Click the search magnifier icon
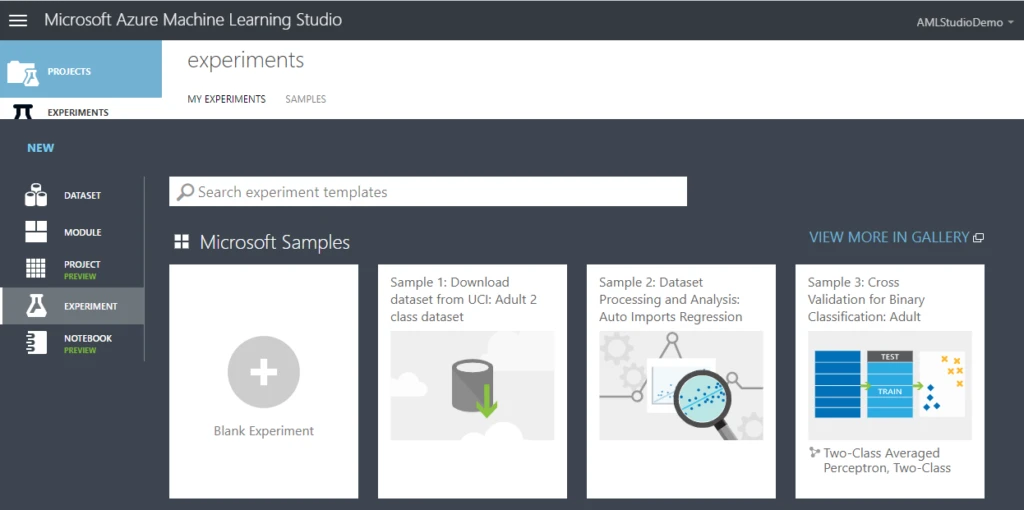 [185, 192]
